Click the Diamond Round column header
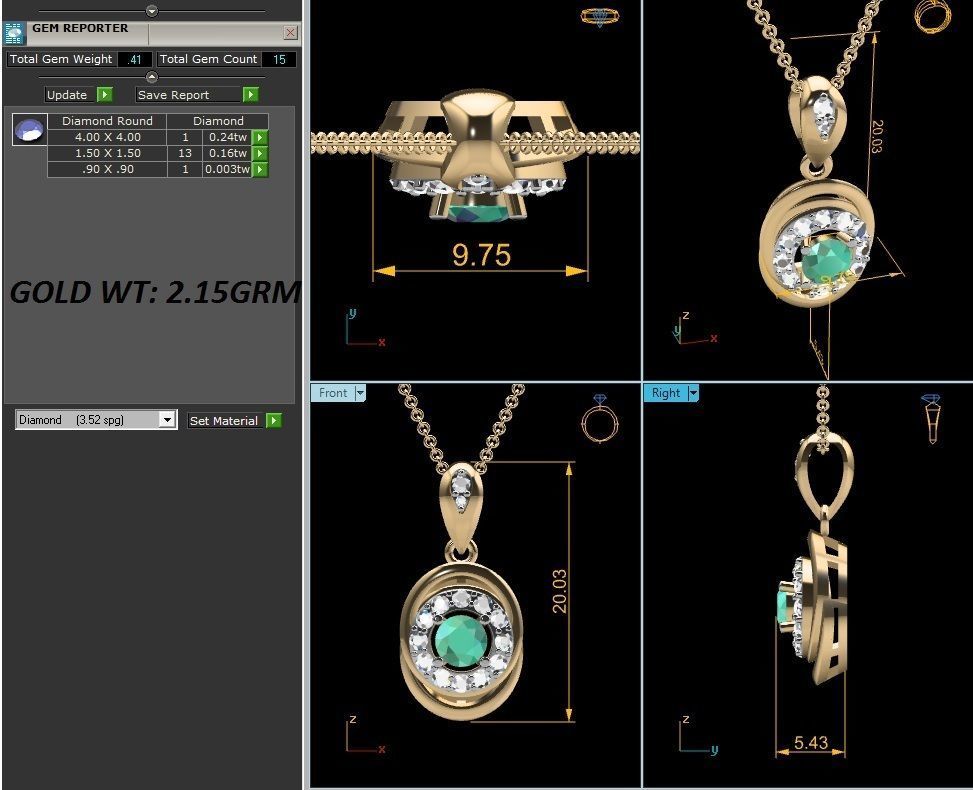 [x=107, y=121]
